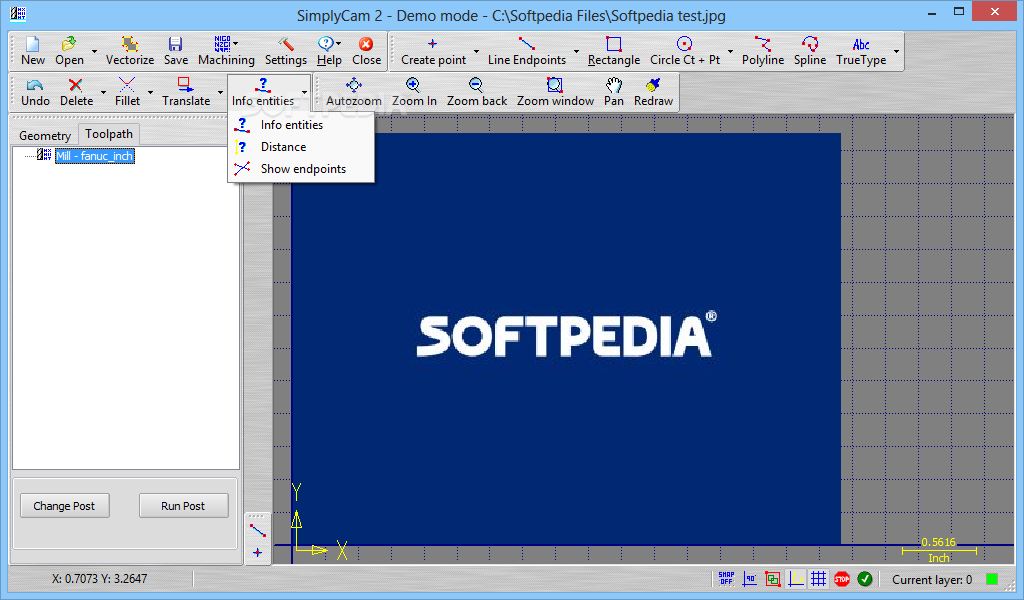The height and width of the screenshot is (600, 1024).
Task: Toggle the SNAP OFF status icon
Action: click(726, 578)
